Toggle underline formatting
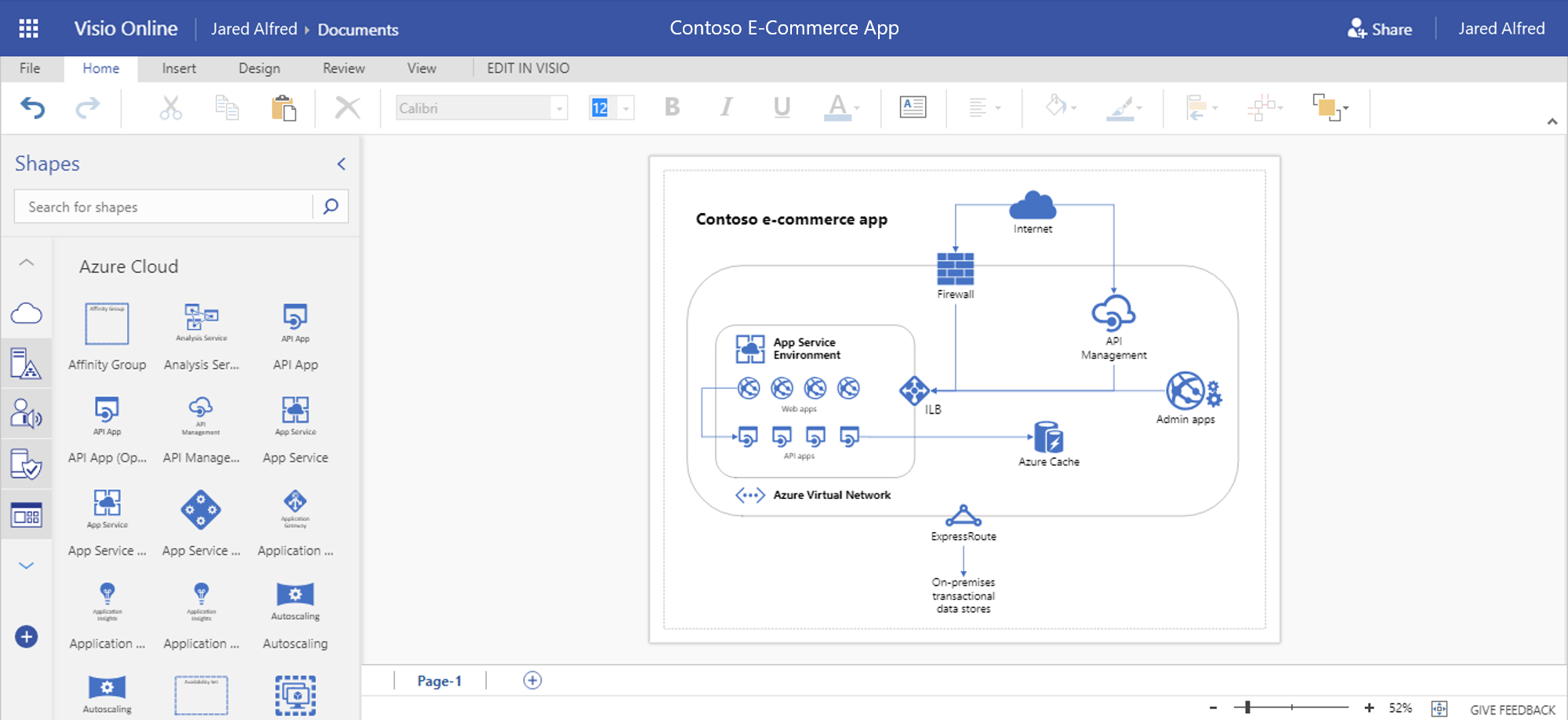The width and height of the screenshot is (1568, 720). [x=779, y=107]
